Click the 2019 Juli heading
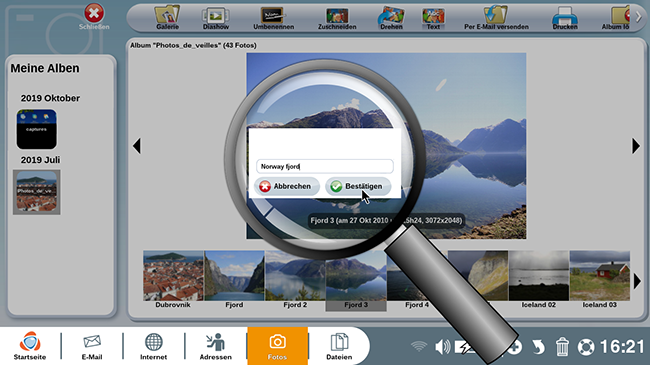The width and height of the screenshot is (650, 365). point(40,160)
